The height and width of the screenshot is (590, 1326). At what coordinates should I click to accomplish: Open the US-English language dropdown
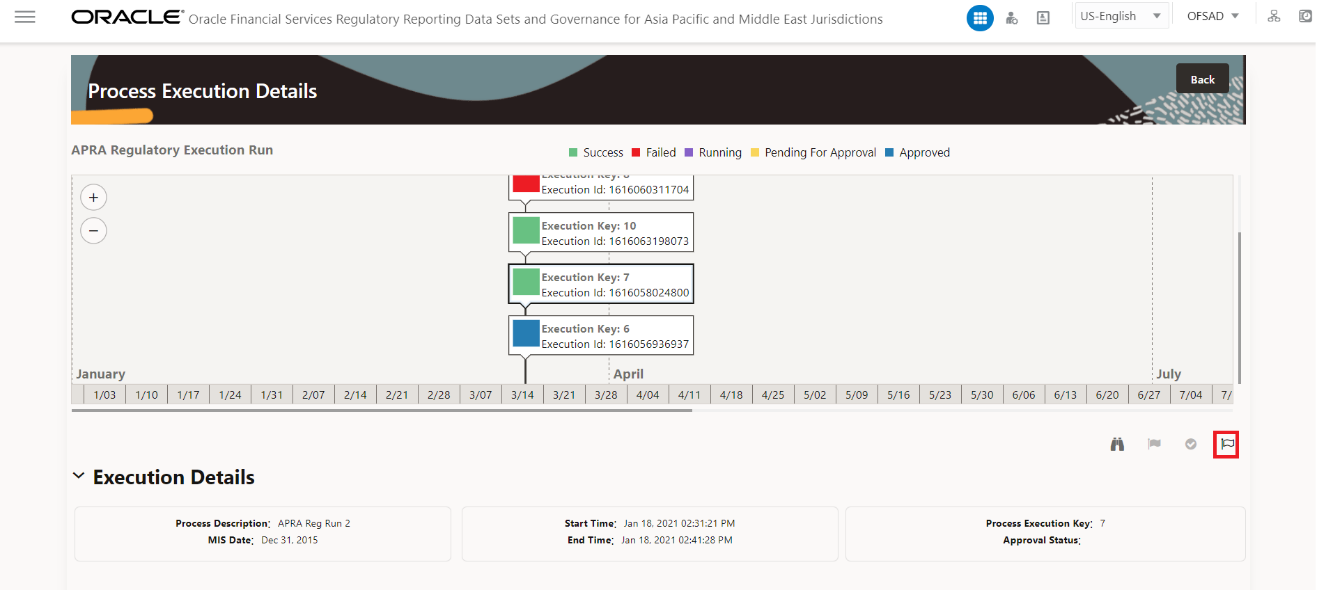tap(1121, 16)
